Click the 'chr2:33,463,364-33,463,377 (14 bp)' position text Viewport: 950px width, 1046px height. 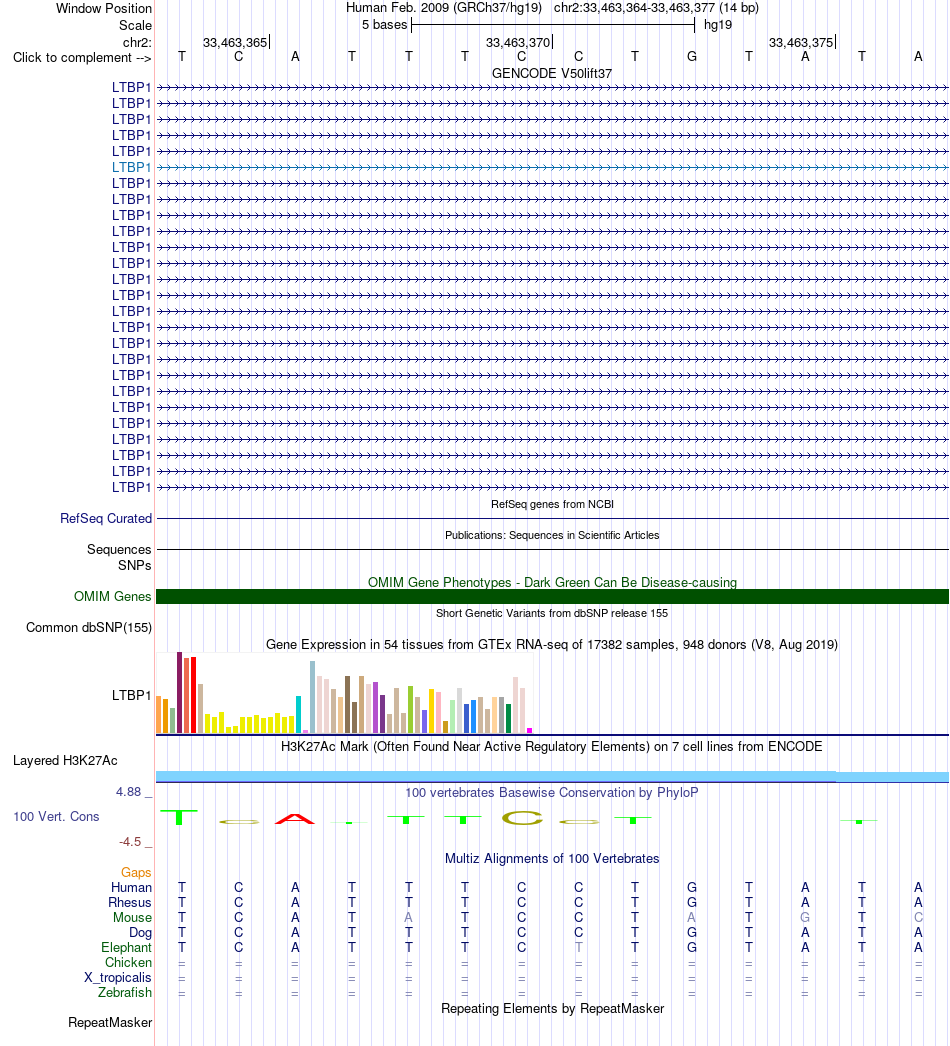[656, 8]
